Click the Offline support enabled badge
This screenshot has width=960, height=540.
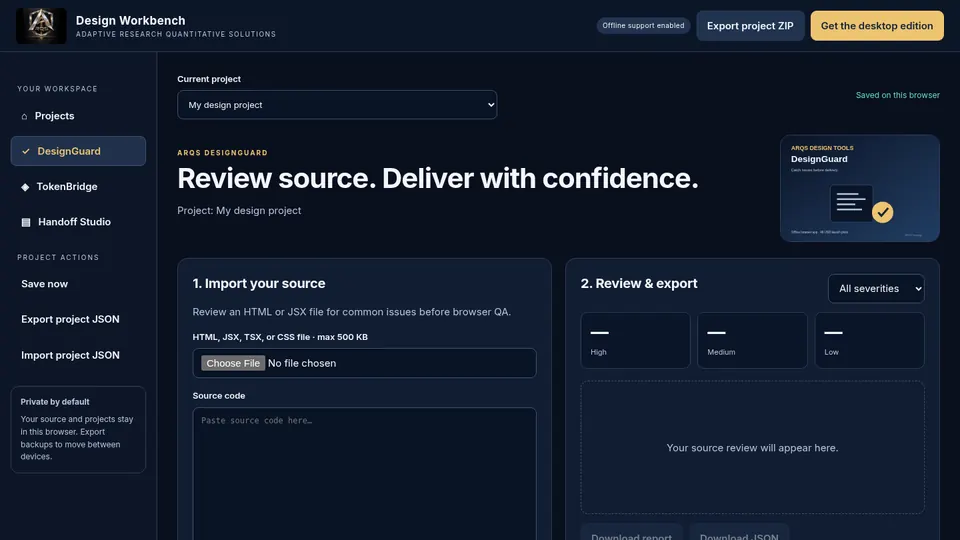pyautogui.click(x=643, y=26)
